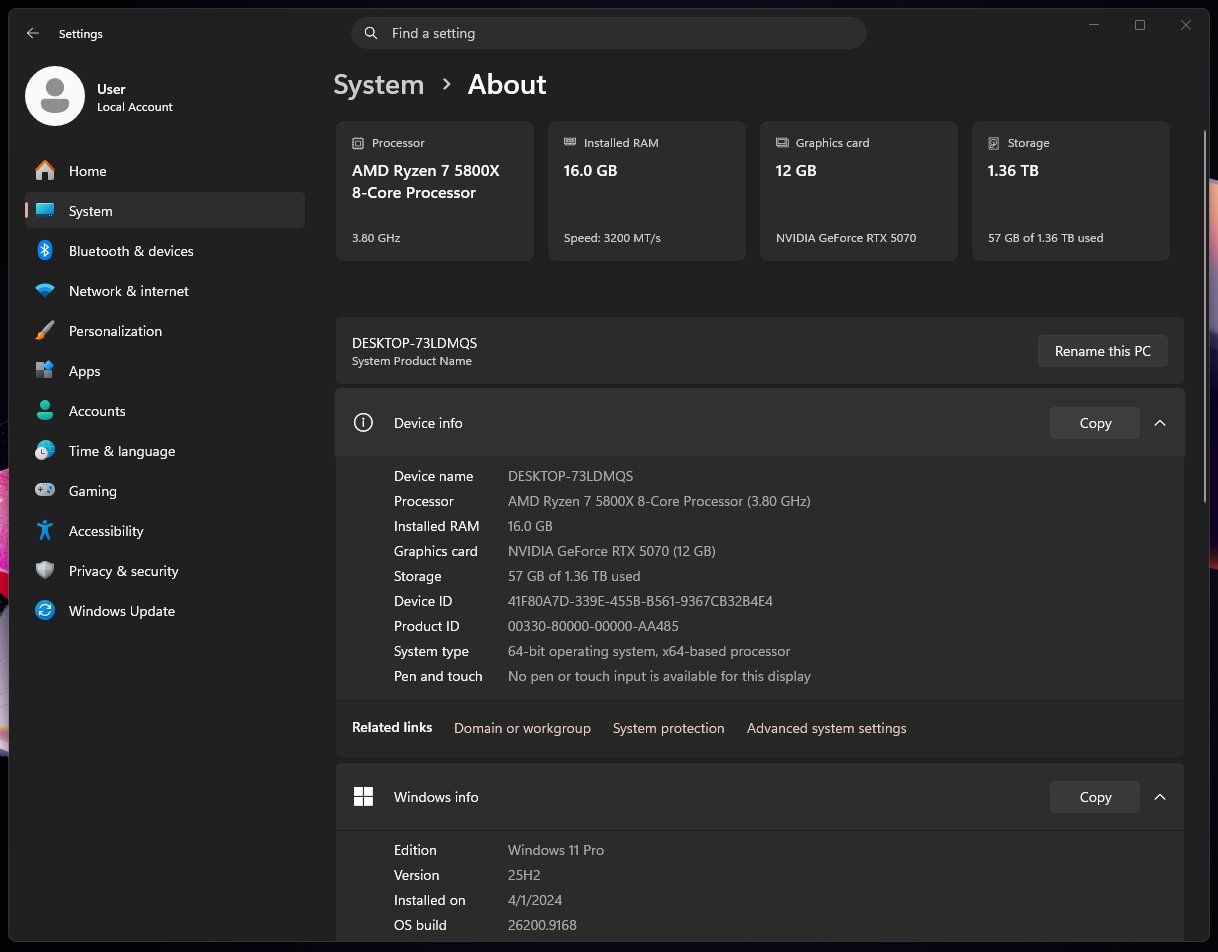Copy the Device info details
This screenshot has height=952, width=1218.
pyautogui.click(x=1095, y=423)
